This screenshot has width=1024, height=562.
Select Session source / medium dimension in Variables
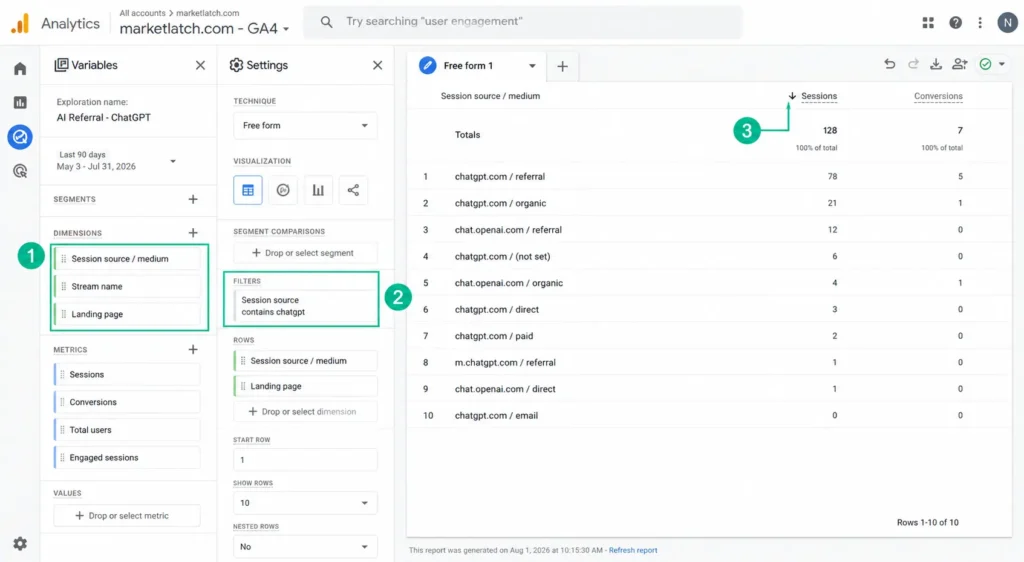coord(127,259)
